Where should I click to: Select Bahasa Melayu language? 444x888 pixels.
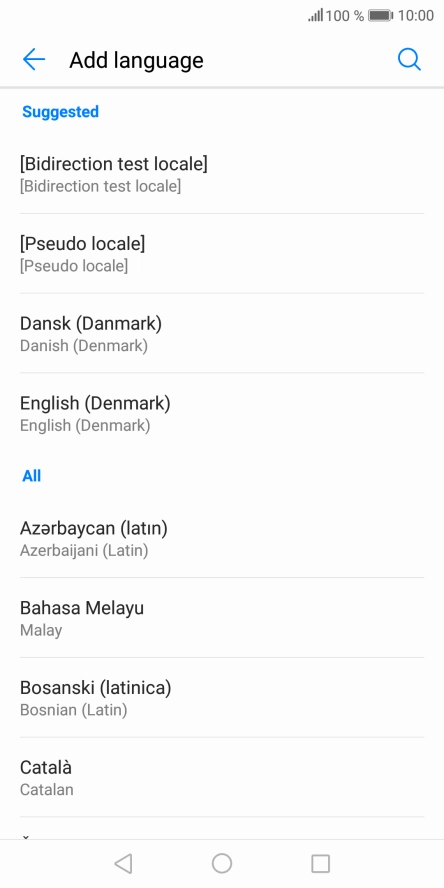222,618
